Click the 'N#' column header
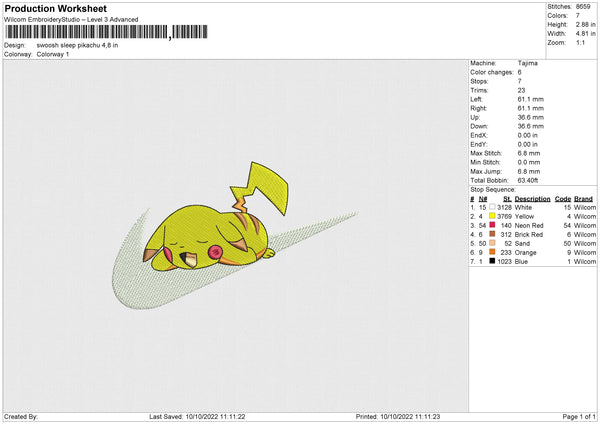The height and width of the screenshot is (424, 600). (x=483, y=199)
